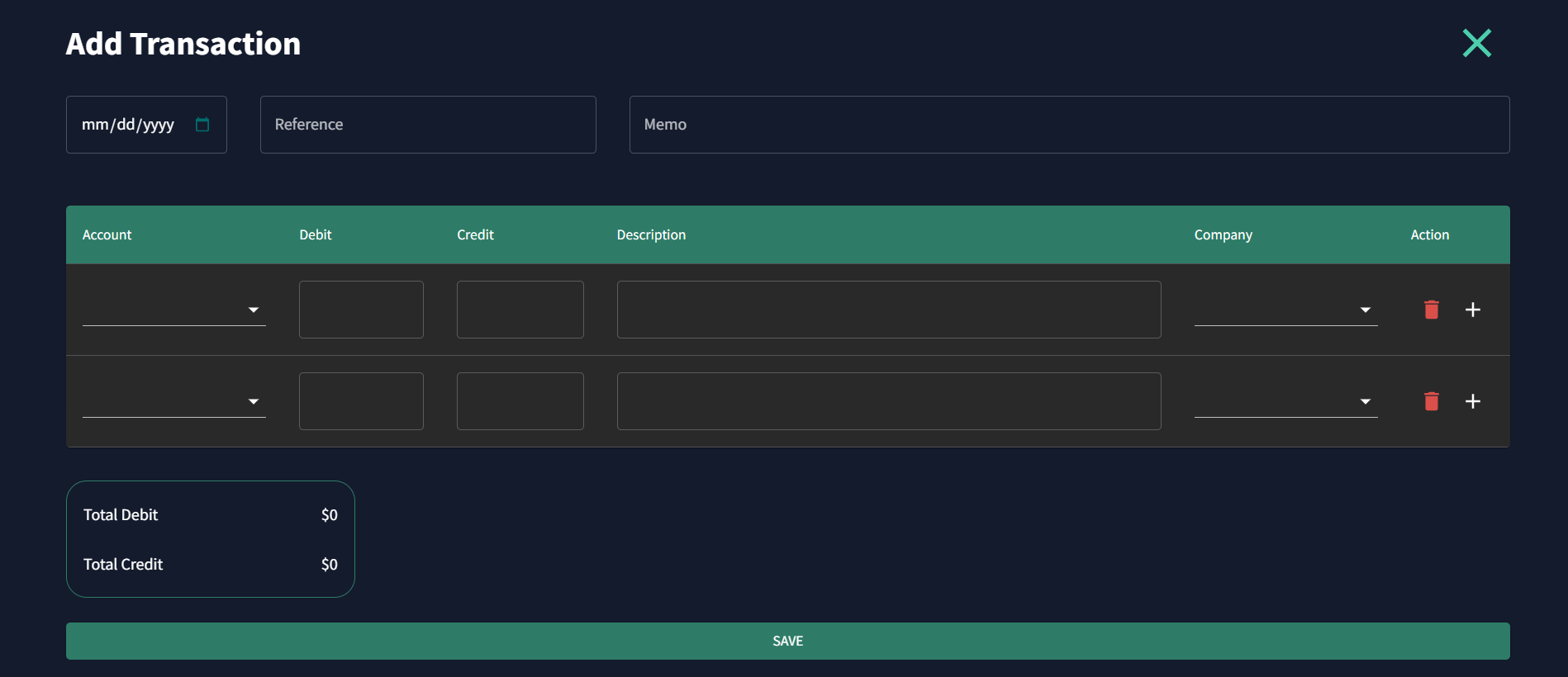Click the second row Credit input
The width and height of the screenshot is (1568, 677).
pos(520,401)
